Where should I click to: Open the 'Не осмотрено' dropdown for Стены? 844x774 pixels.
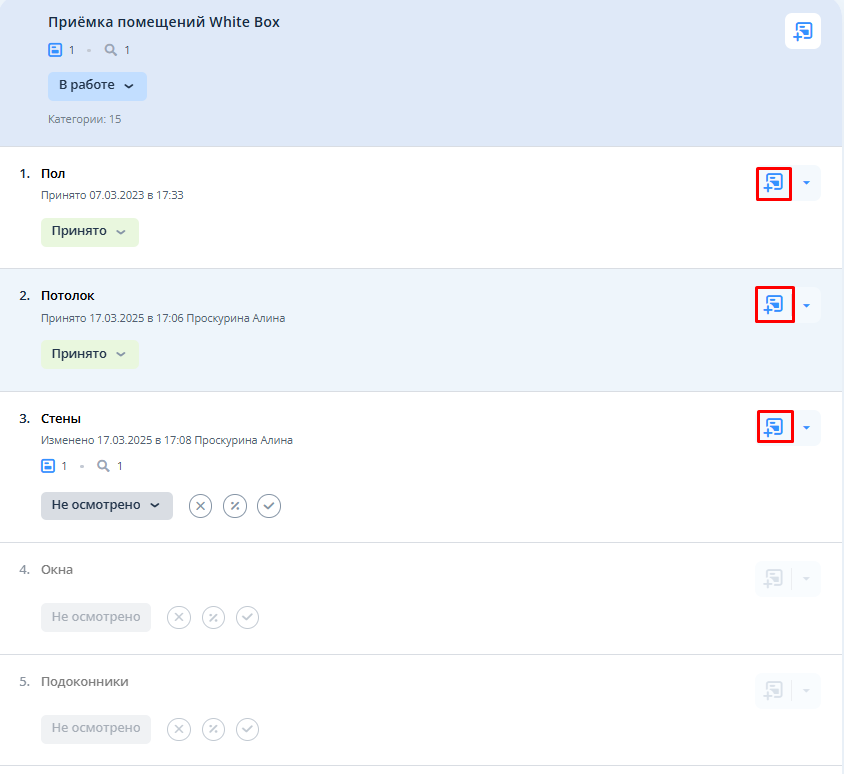106,506
